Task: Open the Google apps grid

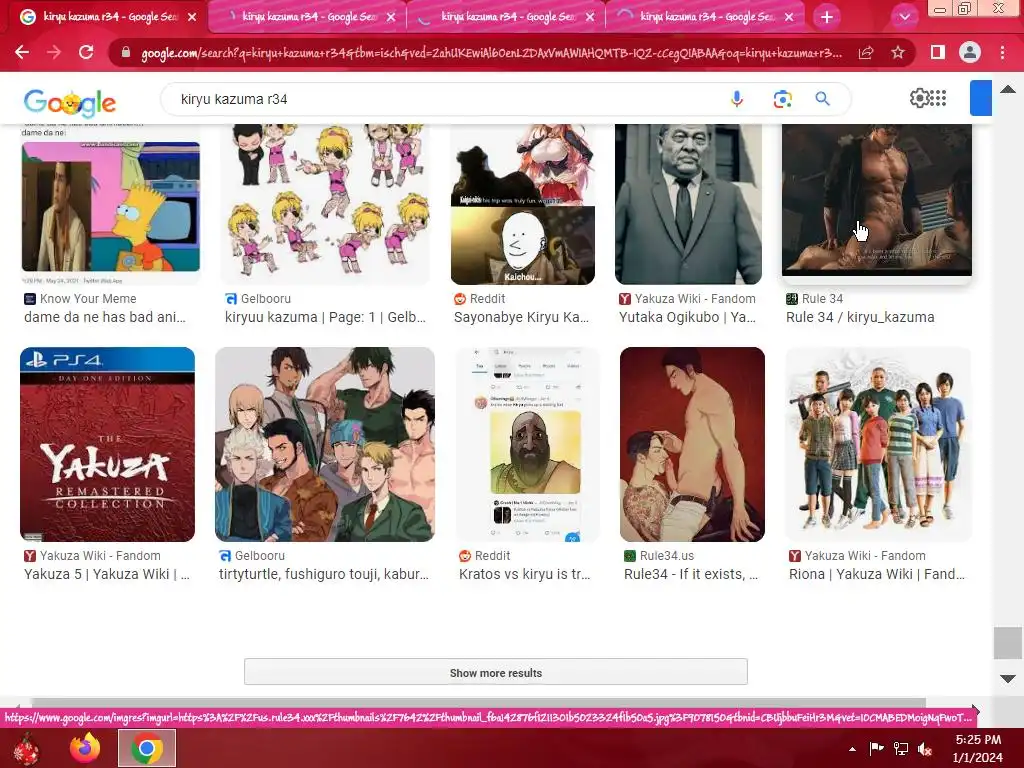Action: click(x=938, y=98)
